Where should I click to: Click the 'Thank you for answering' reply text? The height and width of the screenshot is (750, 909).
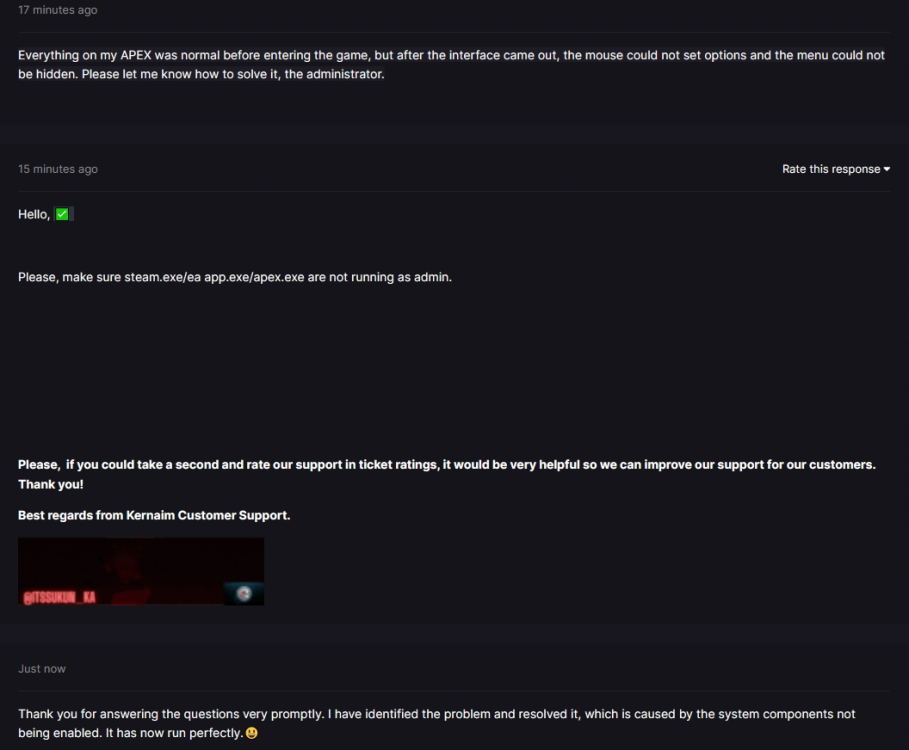pyautogui.click(x=437, y=723)
